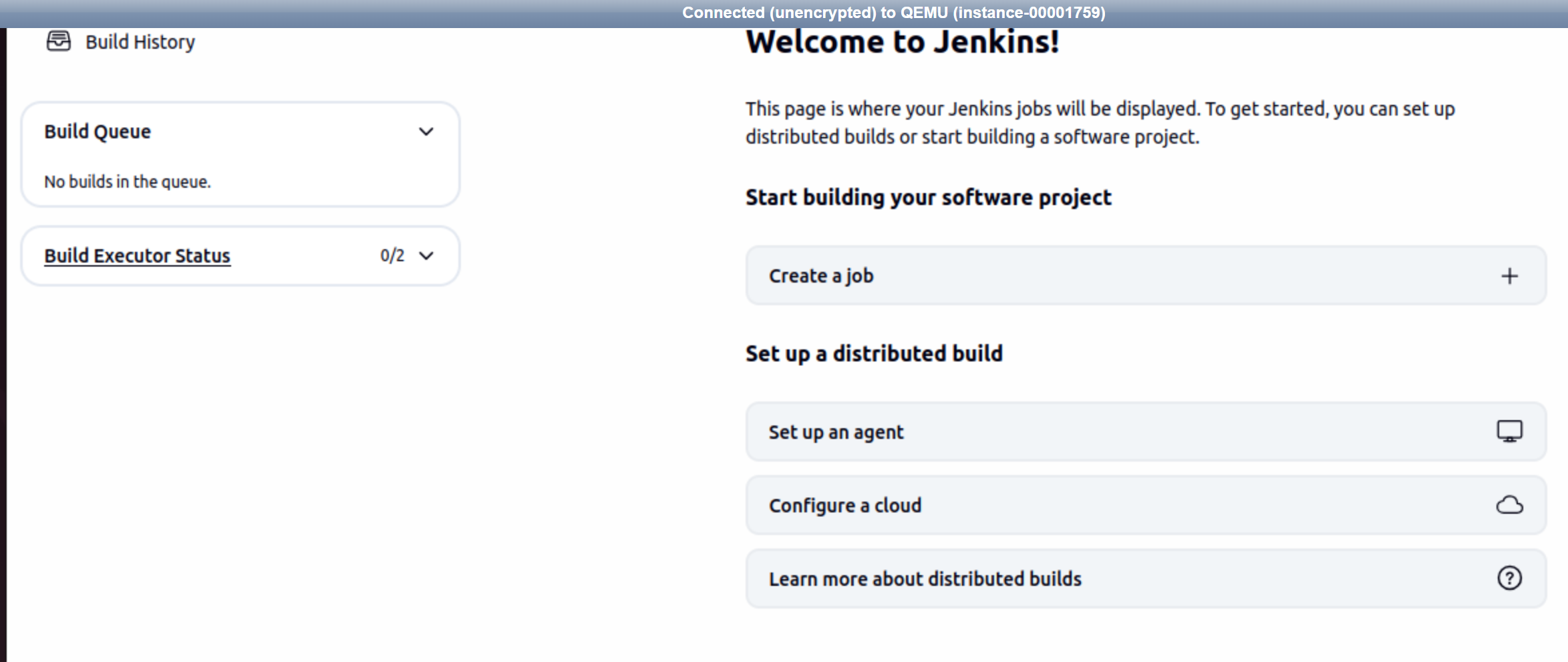1568x662 pixels.
Task: Collapse the Build Queue panel chevron
Action: [x=426, y=132]
